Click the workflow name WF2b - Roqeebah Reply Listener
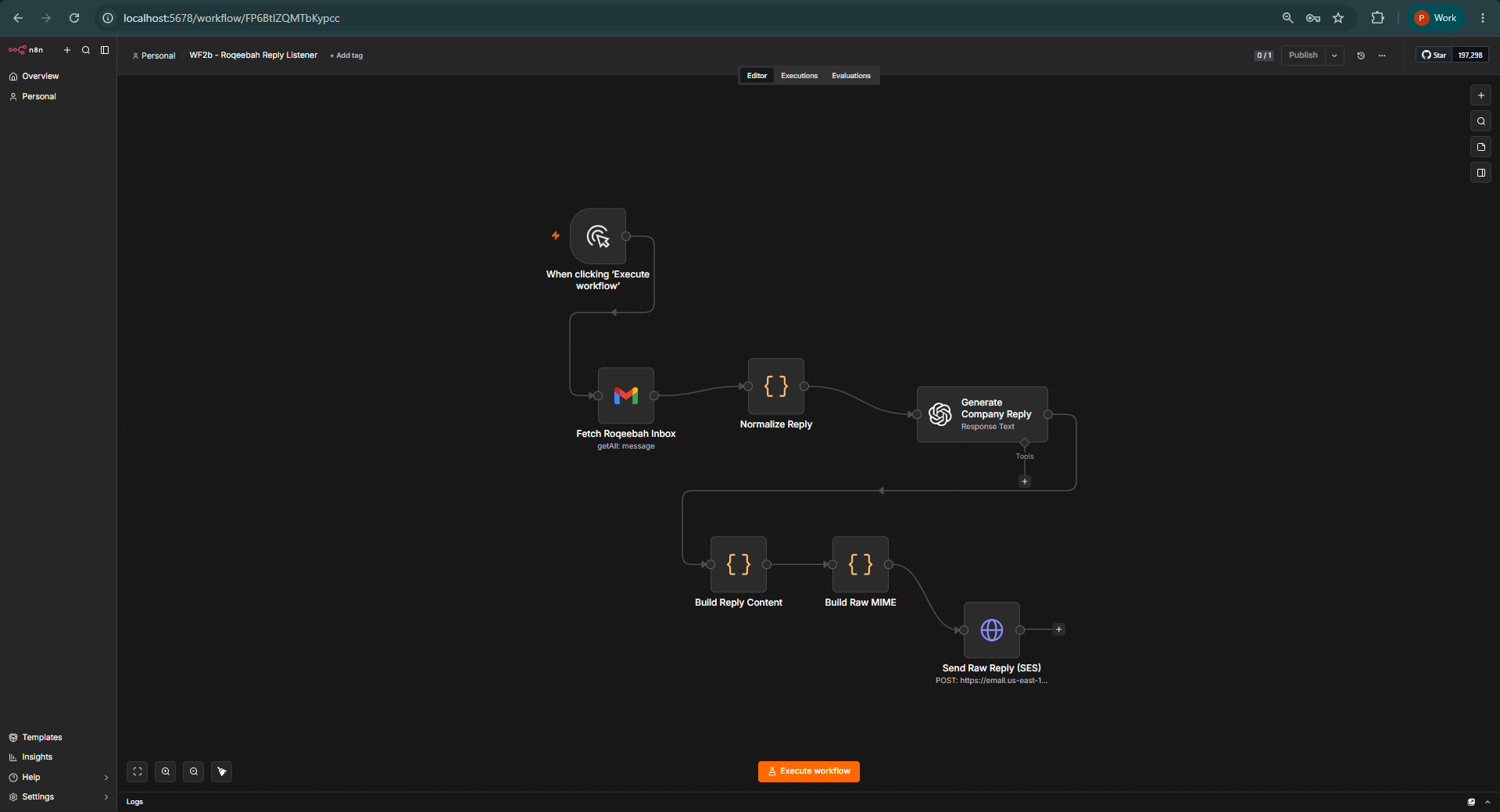1500x812 pixels. pyautogui.click(x=253, y=55)
